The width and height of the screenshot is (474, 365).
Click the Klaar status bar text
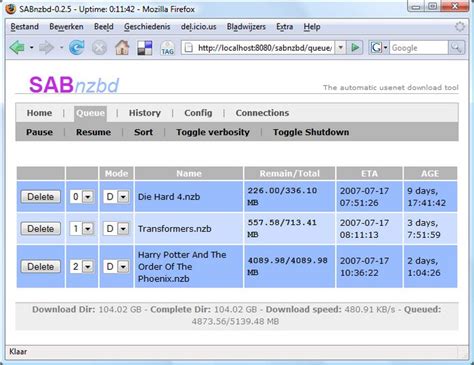pos(18,351)
